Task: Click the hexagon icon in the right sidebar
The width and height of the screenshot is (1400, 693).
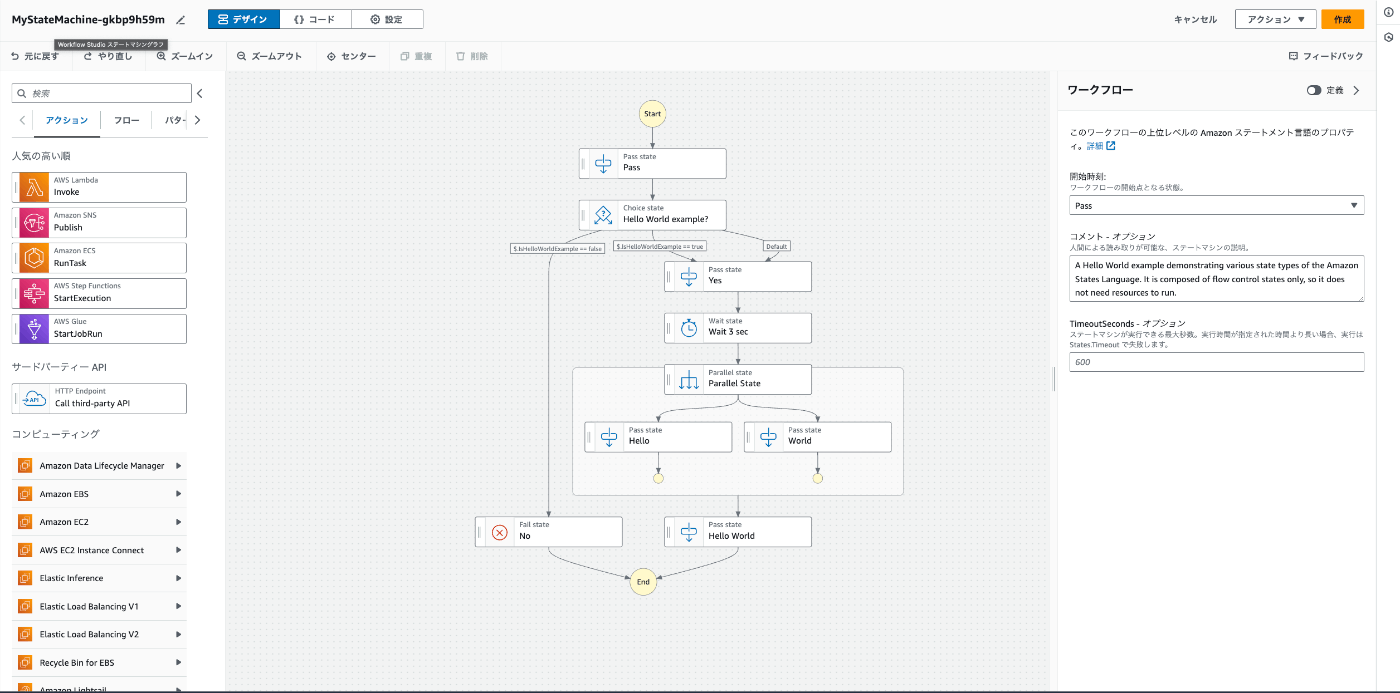Action: (1389, 37)
